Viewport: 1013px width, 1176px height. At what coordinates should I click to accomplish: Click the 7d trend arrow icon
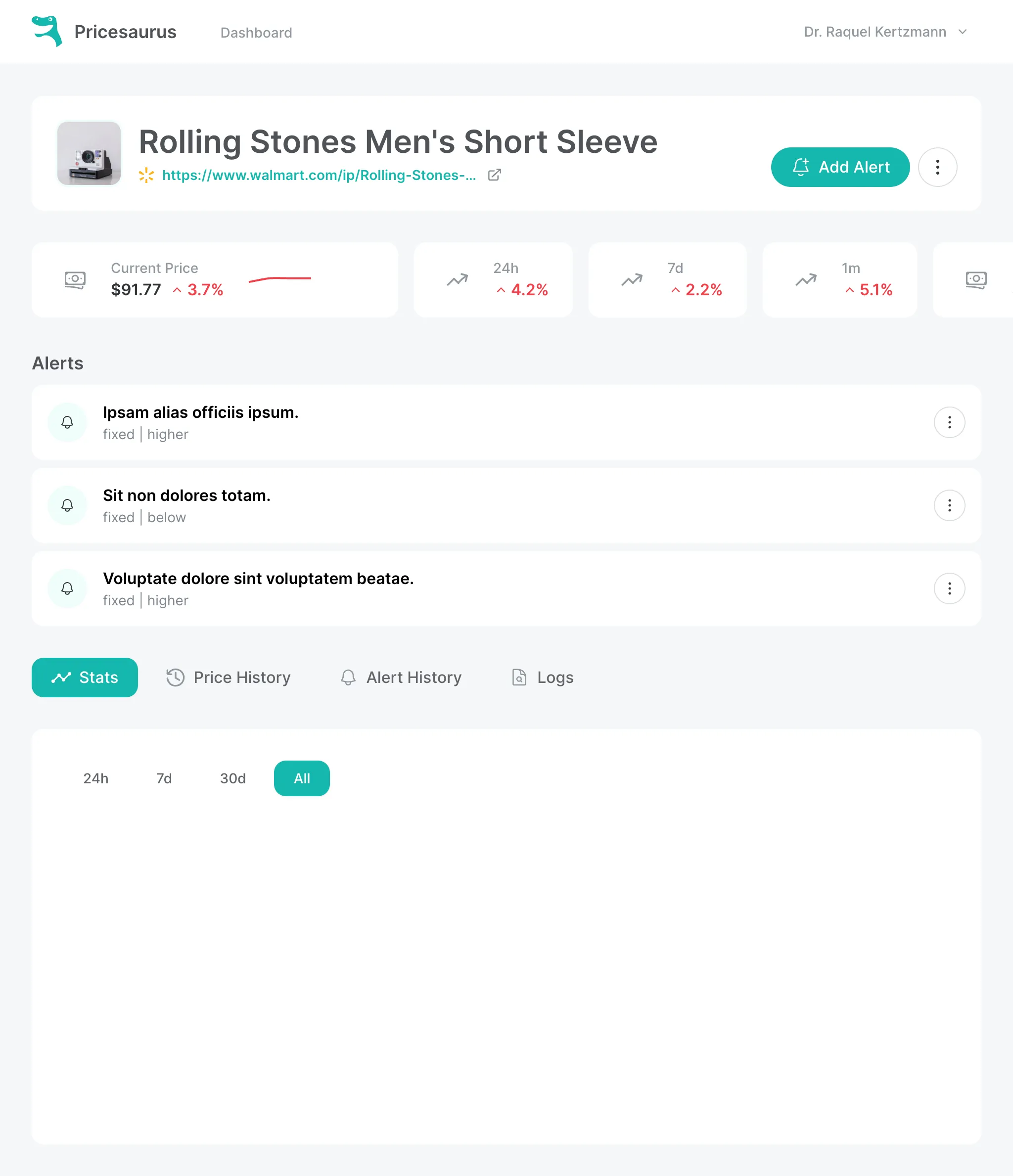tap(632, 280)
